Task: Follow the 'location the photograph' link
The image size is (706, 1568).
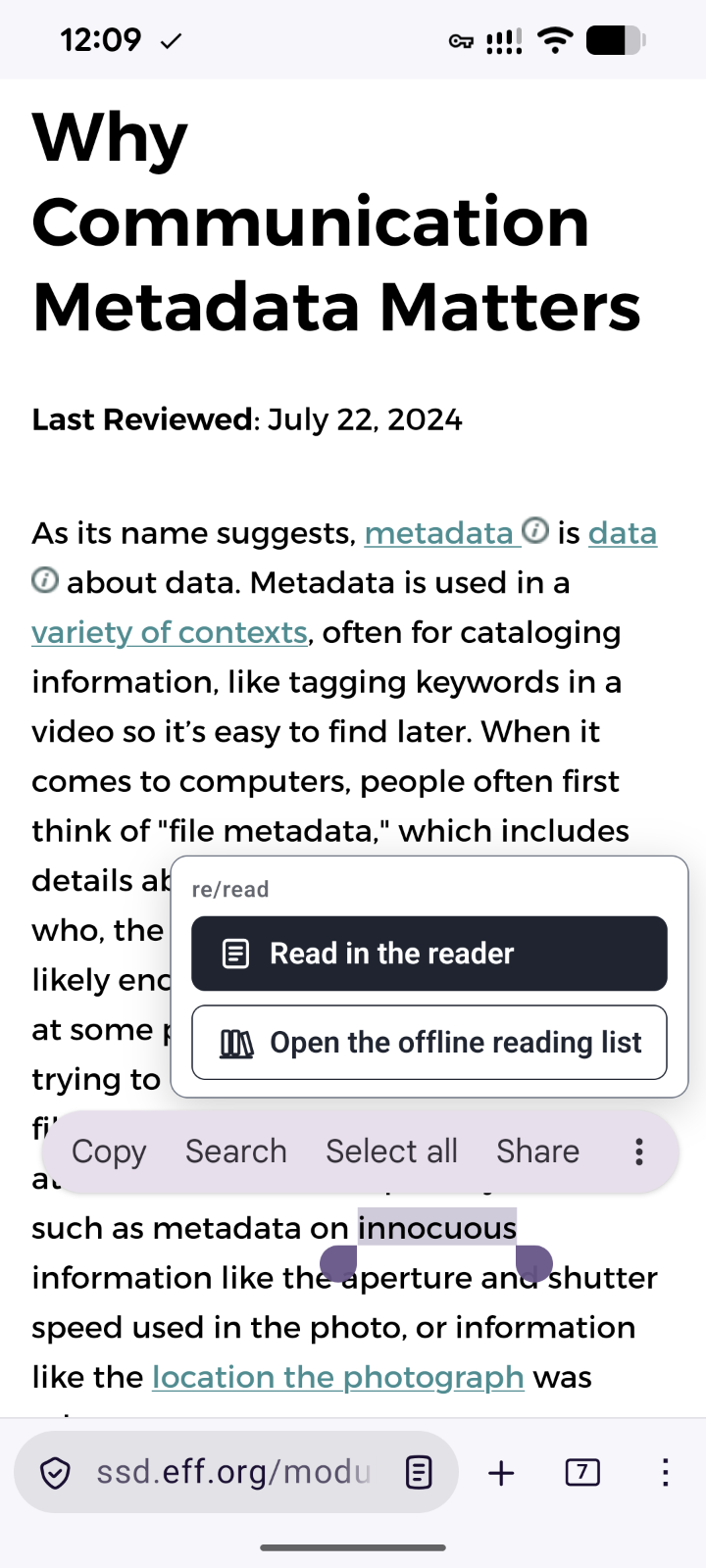Action: click(x=338, y=1377)
